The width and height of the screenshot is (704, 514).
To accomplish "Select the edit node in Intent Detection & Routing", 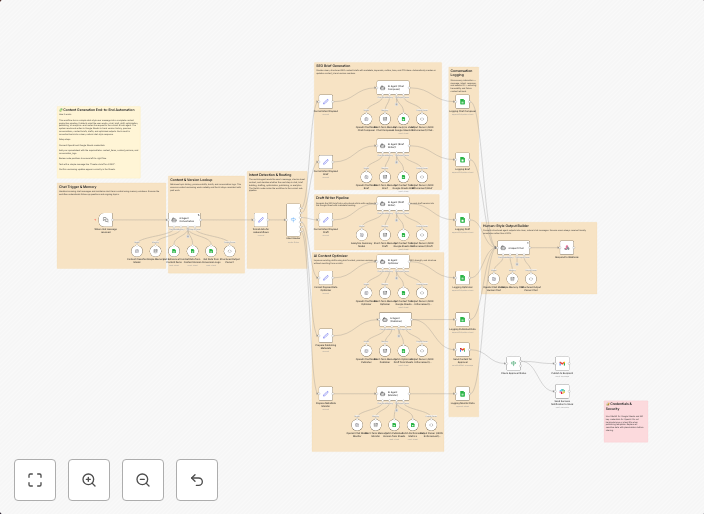I will pyautogui.click(x=261, y=219).
